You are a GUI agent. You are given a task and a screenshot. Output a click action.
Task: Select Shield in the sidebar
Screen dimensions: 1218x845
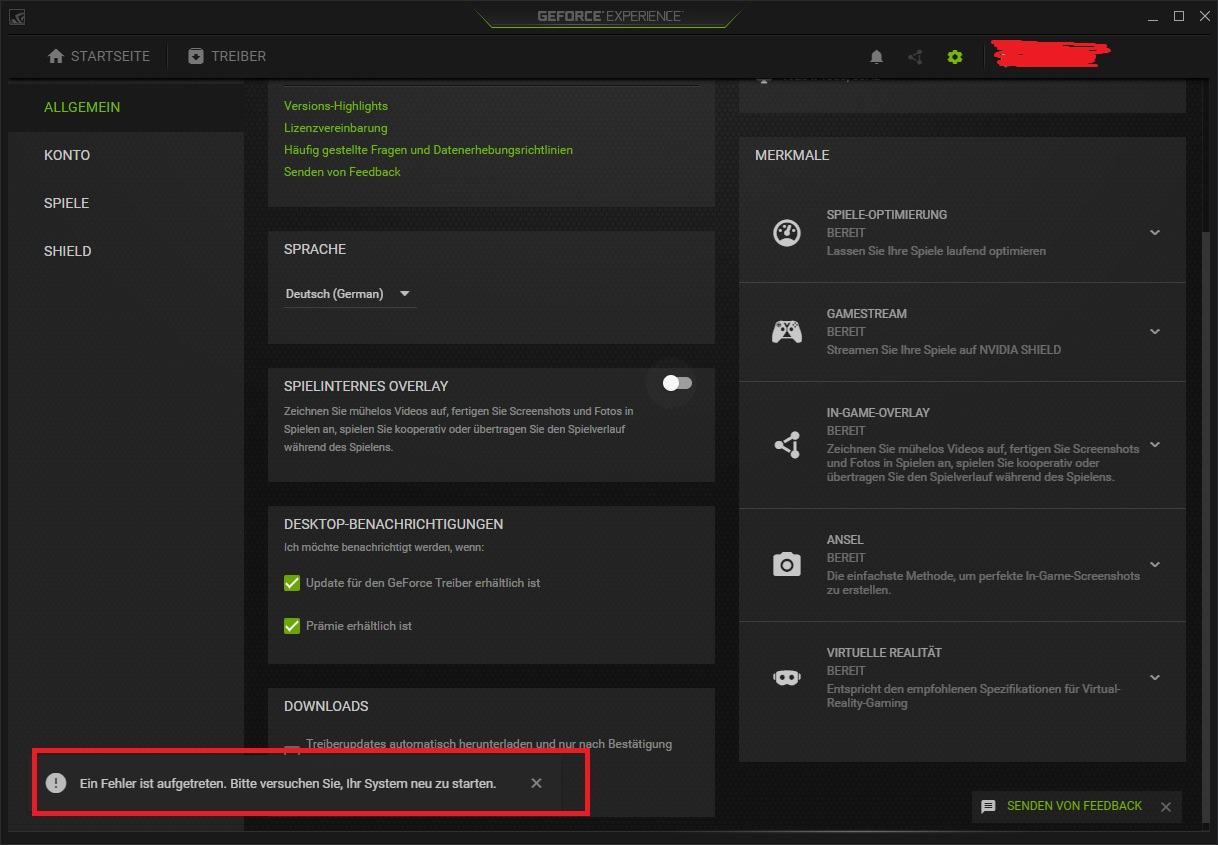(x=67, y=251)
